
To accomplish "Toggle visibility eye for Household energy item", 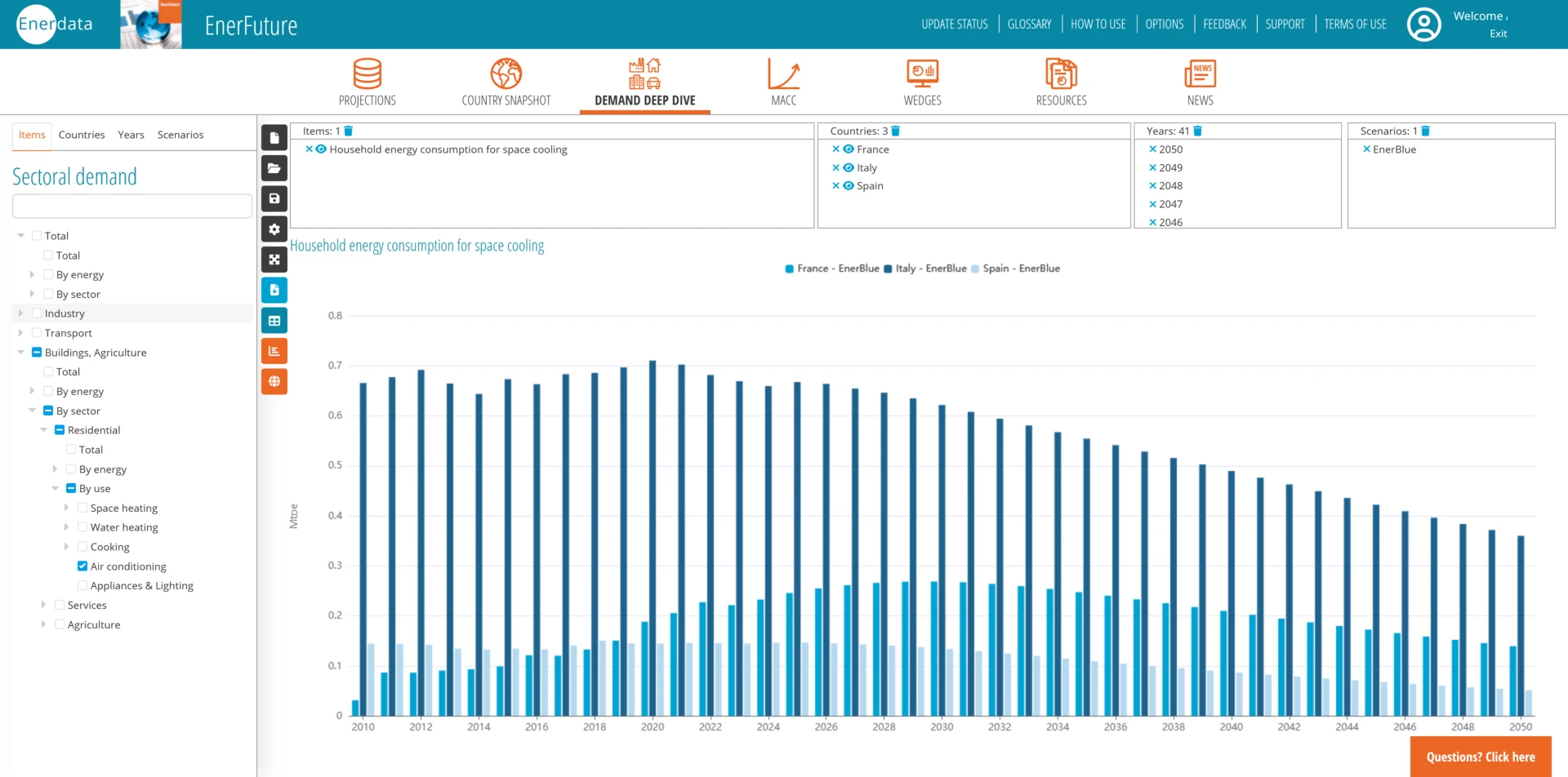I will (x=321, y=149).
